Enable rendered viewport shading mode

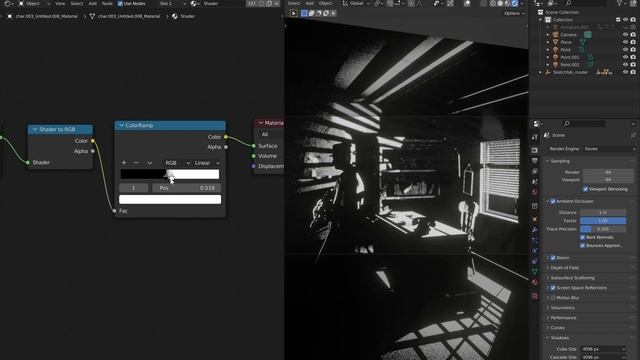pyautogui.click(x=515, y=3)
